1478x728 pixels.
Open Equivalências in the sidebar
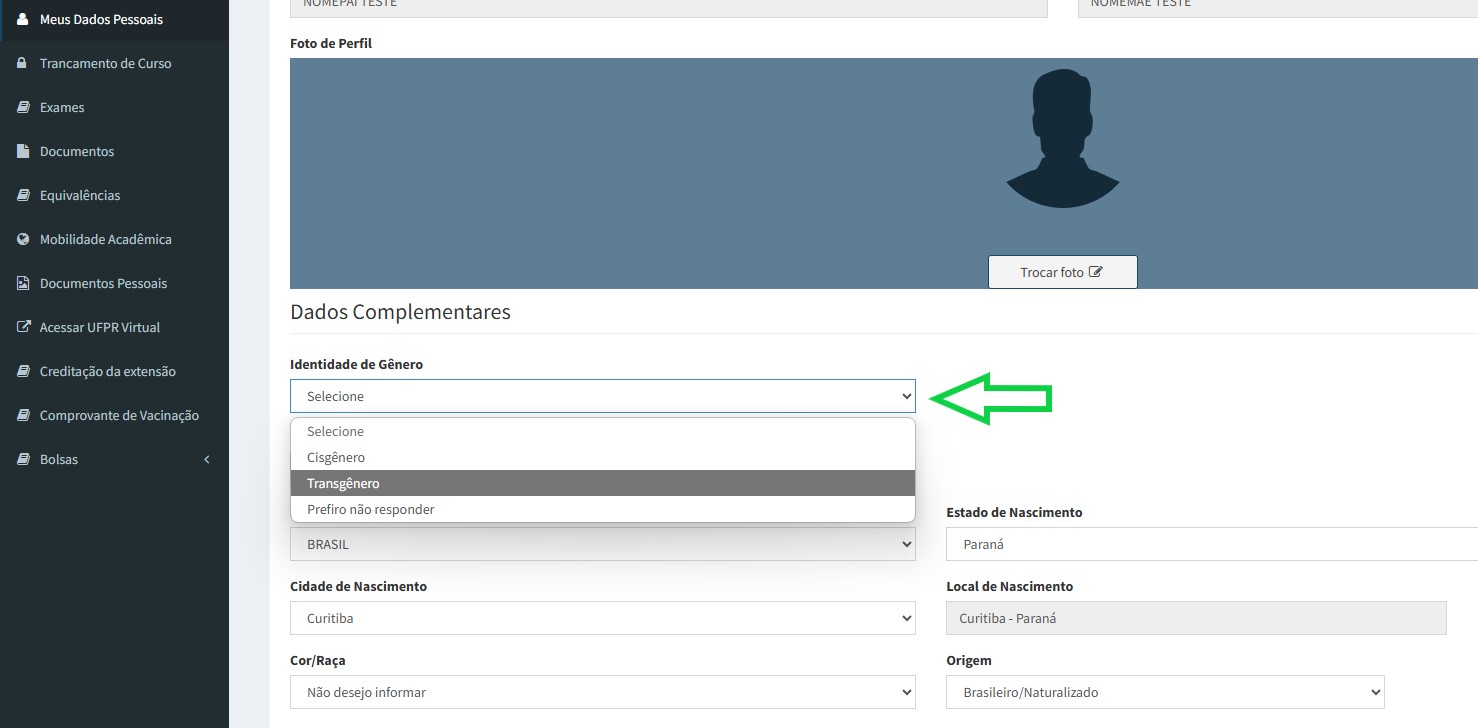point(80,195)
